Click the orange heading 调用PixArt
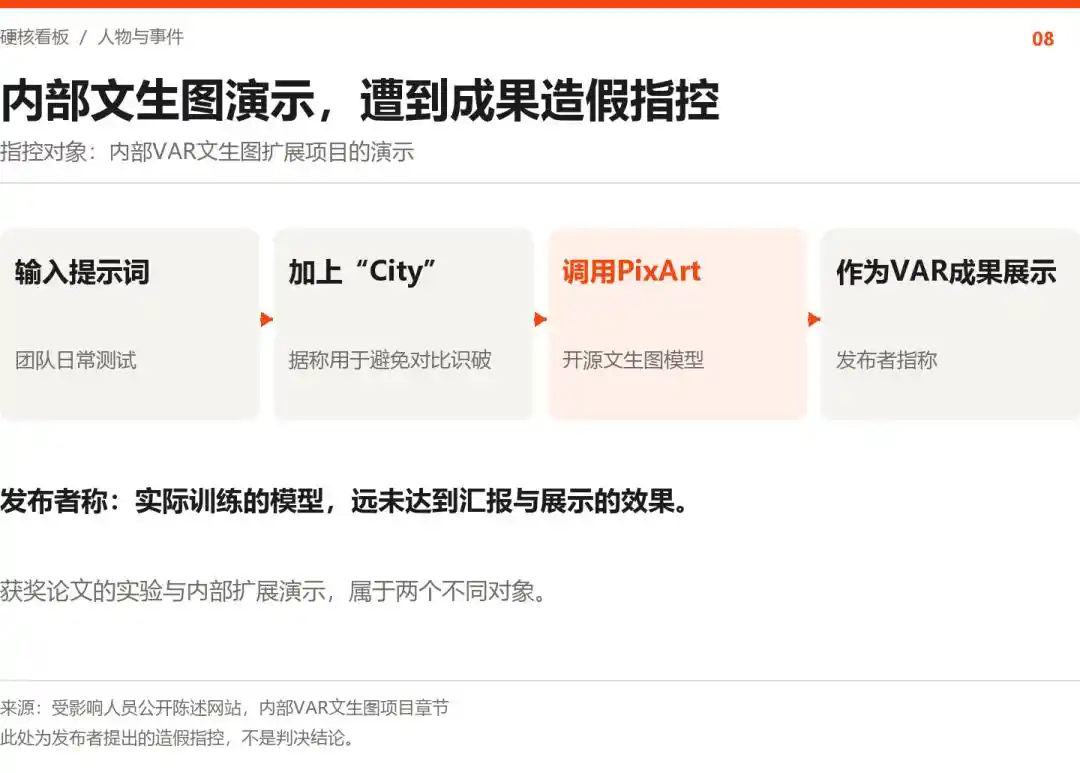1080x773 pixels. [x=632, y=271]
